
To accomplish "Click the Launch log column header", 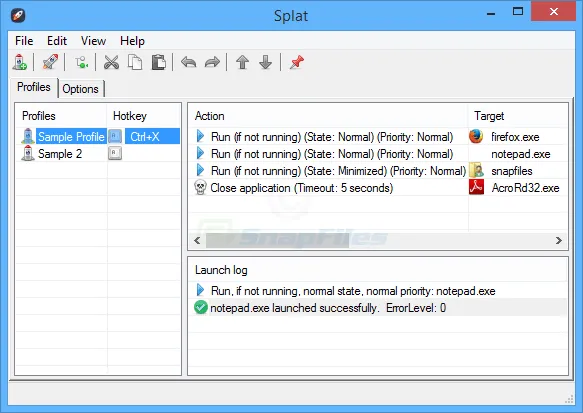I will pos(378,270).
